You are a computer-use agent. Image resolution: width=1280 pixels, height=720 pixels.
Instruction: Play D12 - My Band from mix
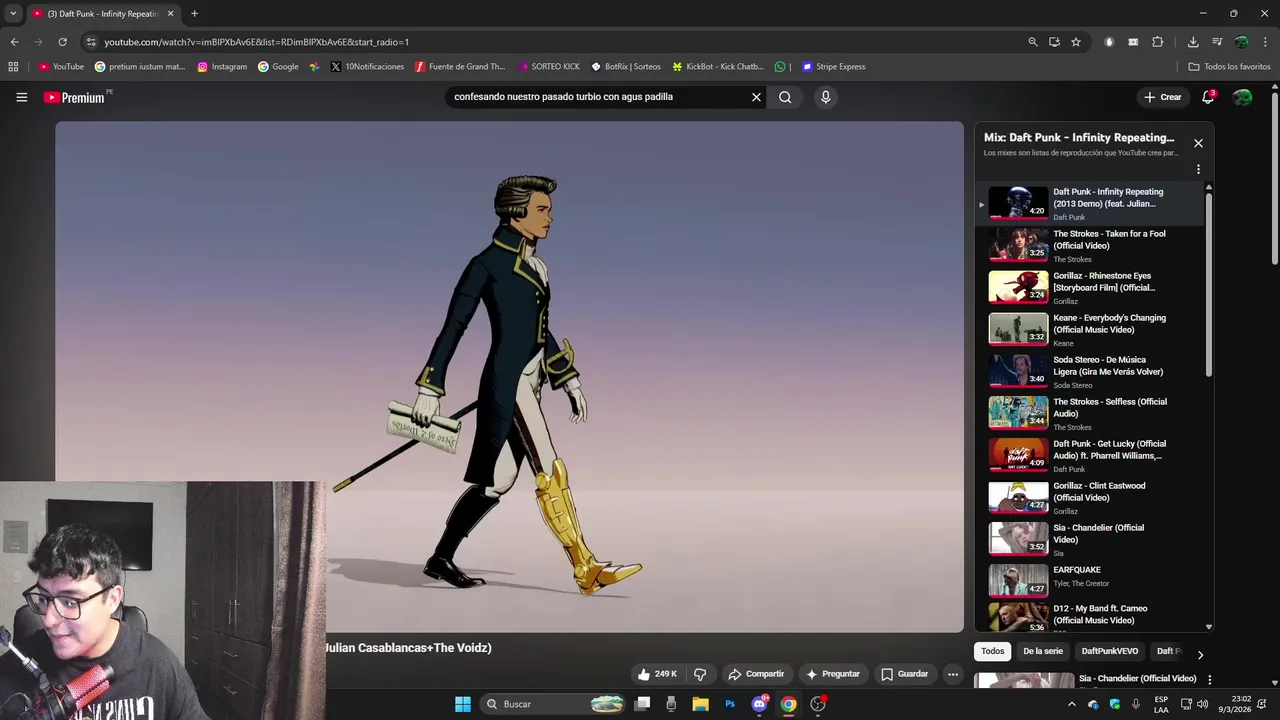click(1090, 616)
